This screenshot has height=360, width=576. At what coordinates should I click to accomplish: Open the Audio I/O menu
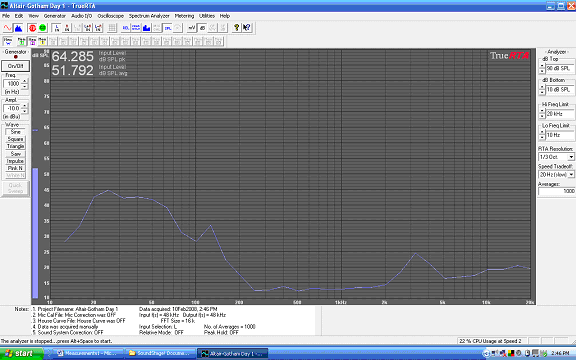click(82, 16)
